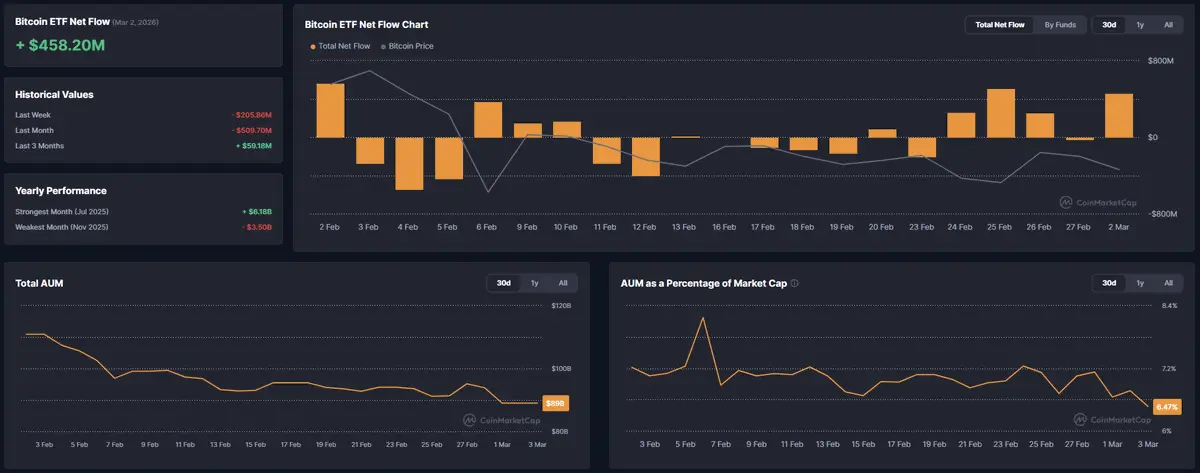Choose All range for Total AUM
The height and width of the screenshot is (473, 1200).
point(563,283)
